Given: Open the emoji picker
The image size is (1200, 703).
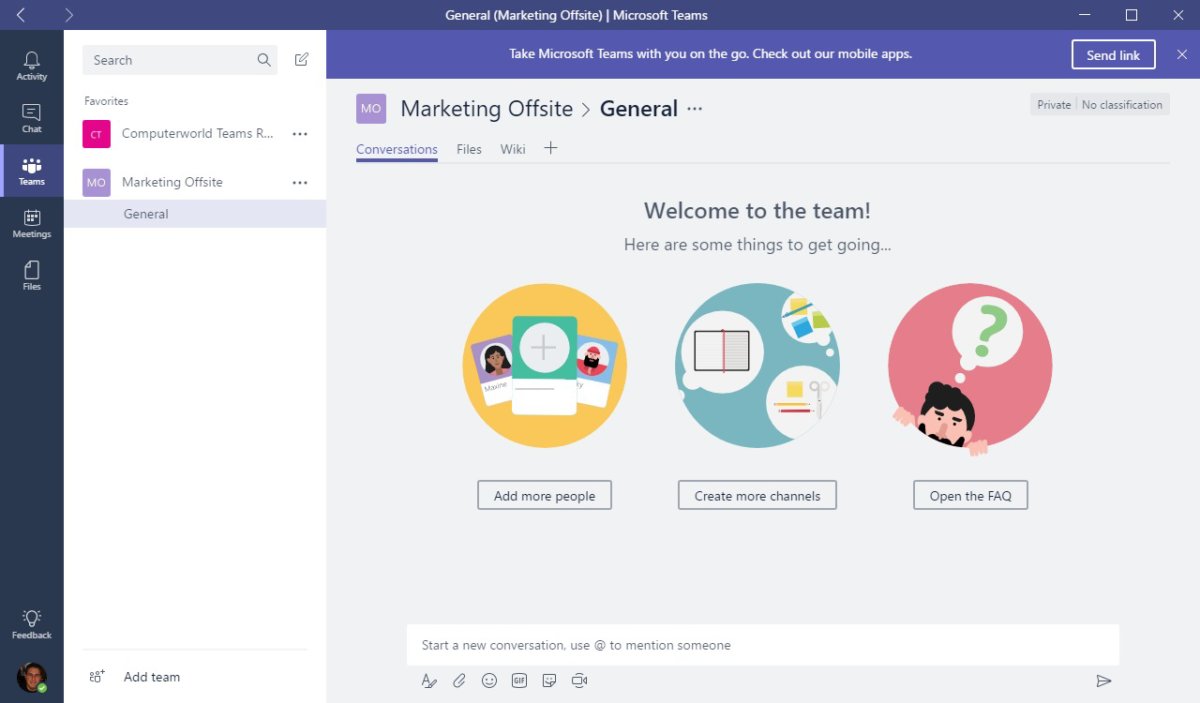Looking at the screenshot, I should coord(489,681).
